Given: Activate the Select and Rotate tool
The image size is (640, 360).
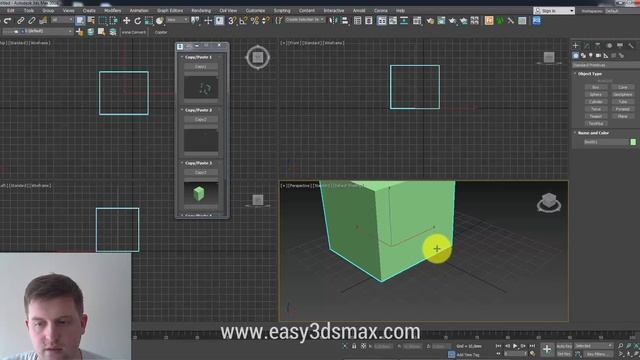Looking at the screenshot, I should [x=138, y=20].
